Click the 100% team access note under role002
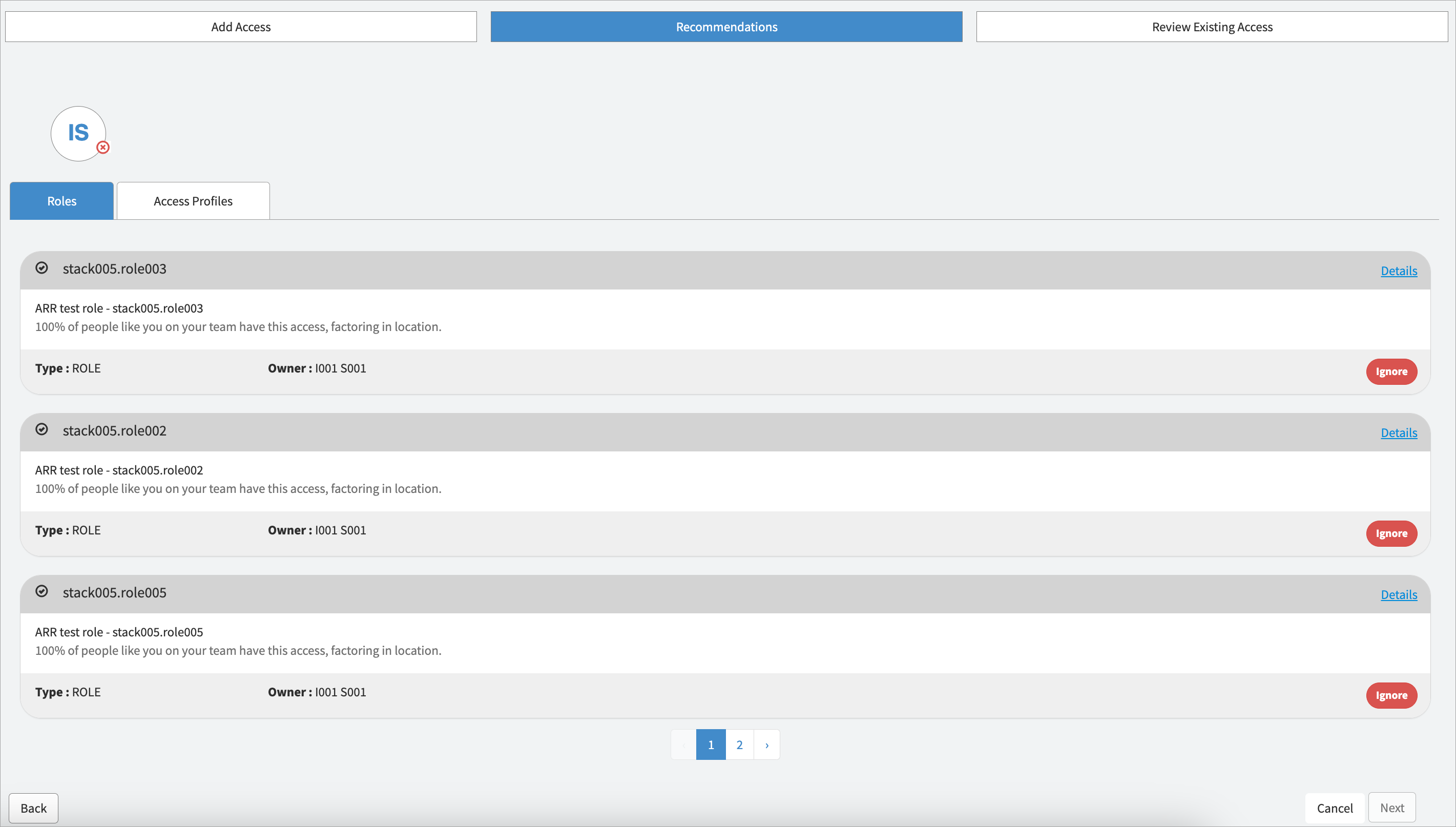 [238, 488]
